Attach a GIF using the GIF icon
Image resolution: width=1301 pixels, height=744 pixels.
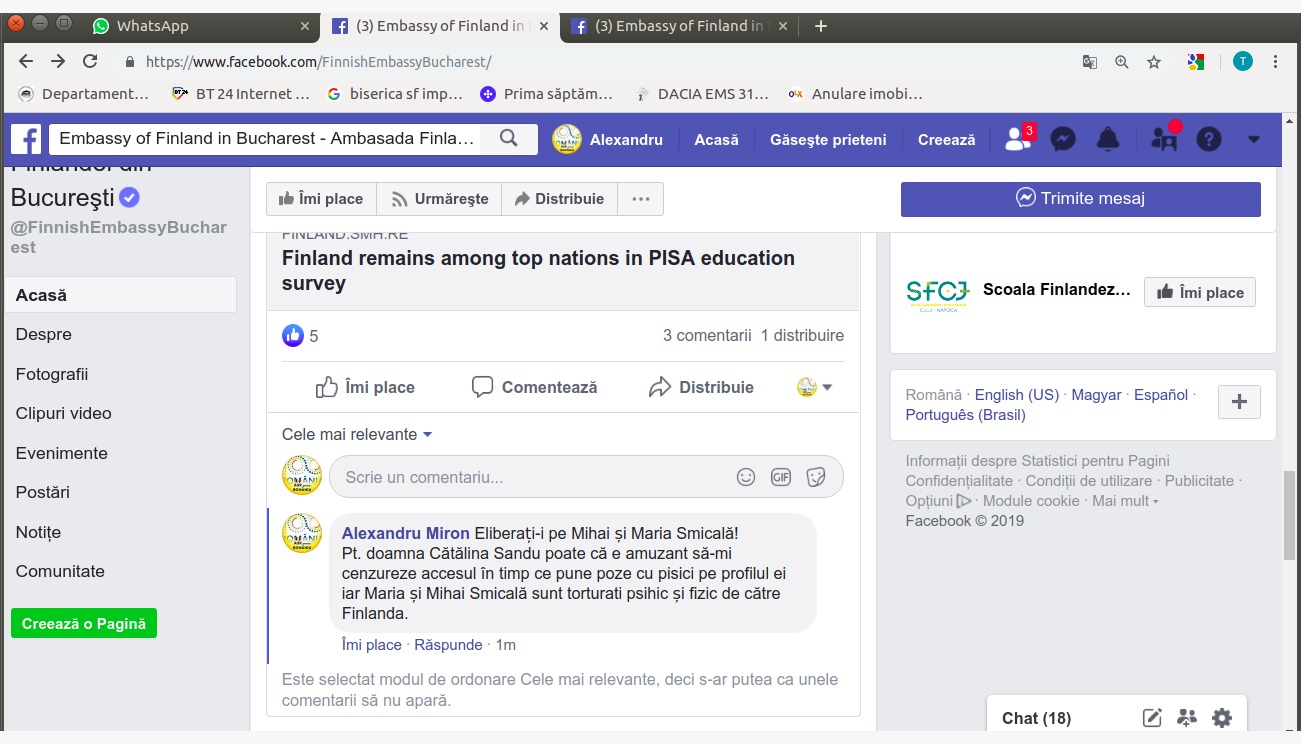coord(781,477)
